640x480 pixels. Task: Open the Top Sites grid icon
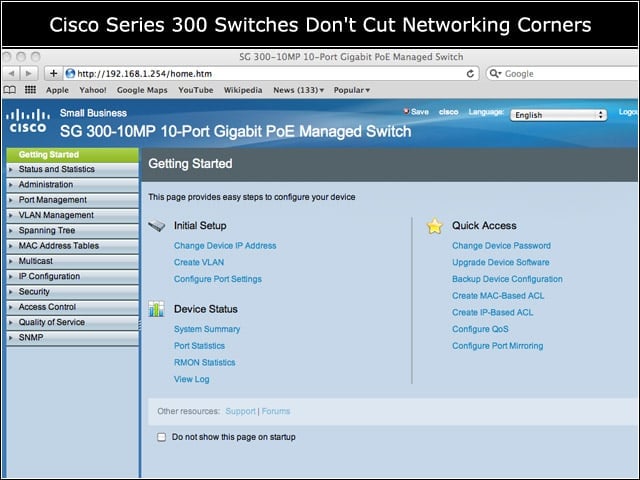[x=30, y=90]
